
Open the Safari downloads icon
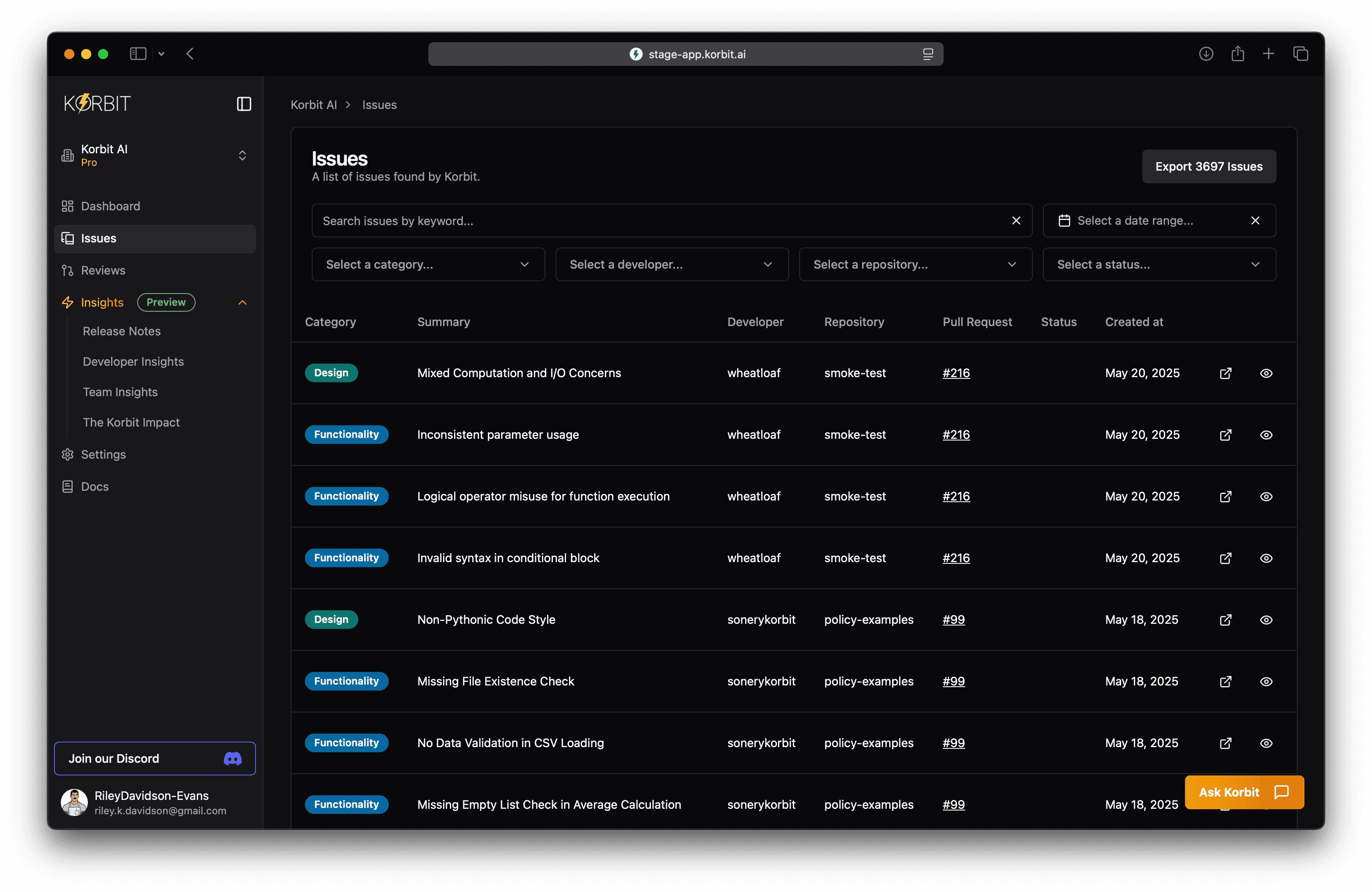(x=1206, y=54)
